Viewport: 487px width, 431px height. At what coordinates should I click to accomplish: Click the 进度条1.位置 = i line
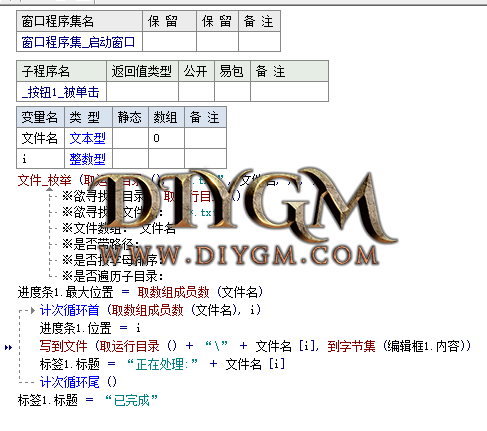[x=90, y=328]
